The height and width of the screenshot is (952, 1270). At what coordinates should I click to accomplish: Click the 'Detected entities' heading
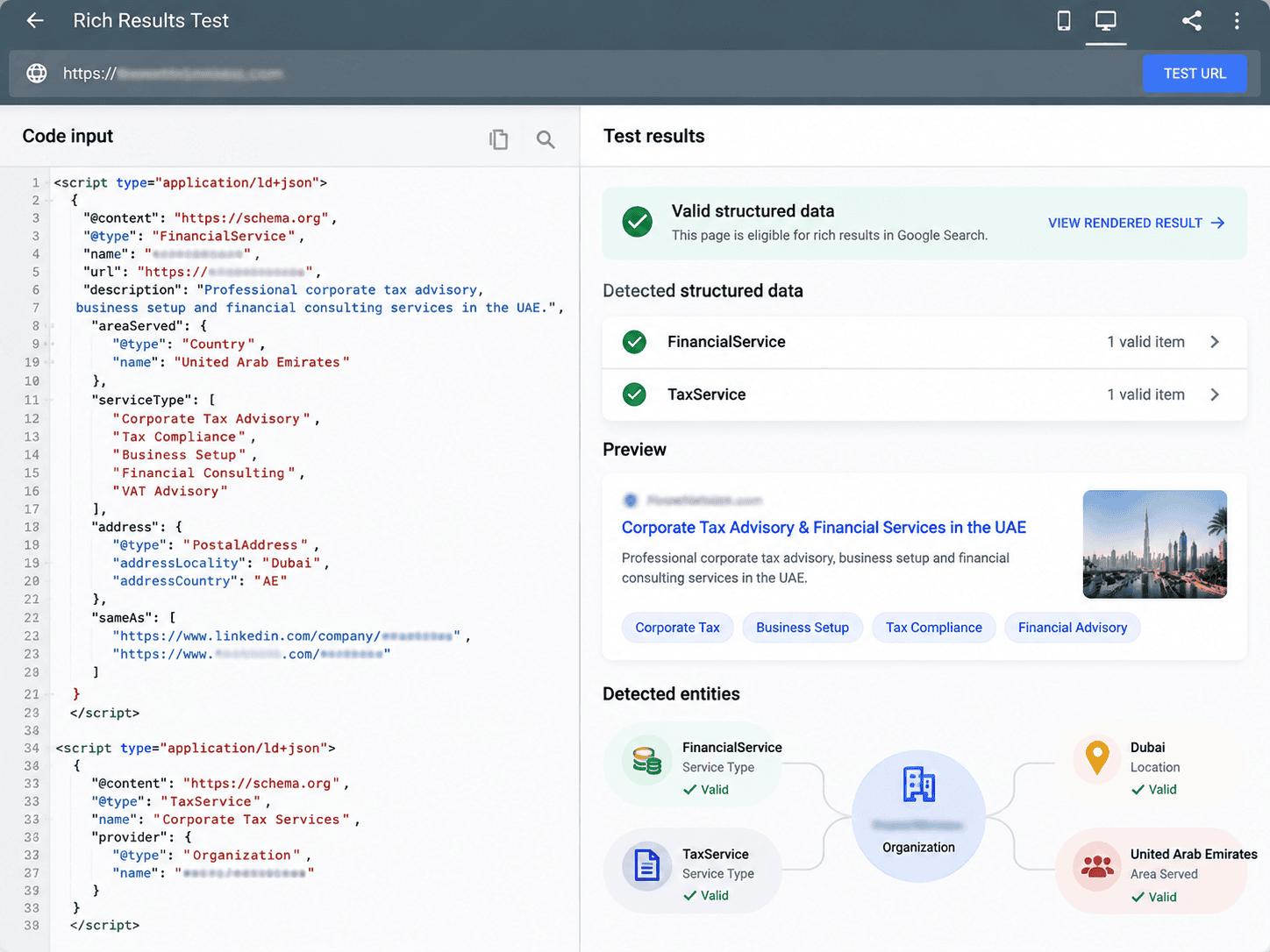pyautogui.click(x=671, y=693)
